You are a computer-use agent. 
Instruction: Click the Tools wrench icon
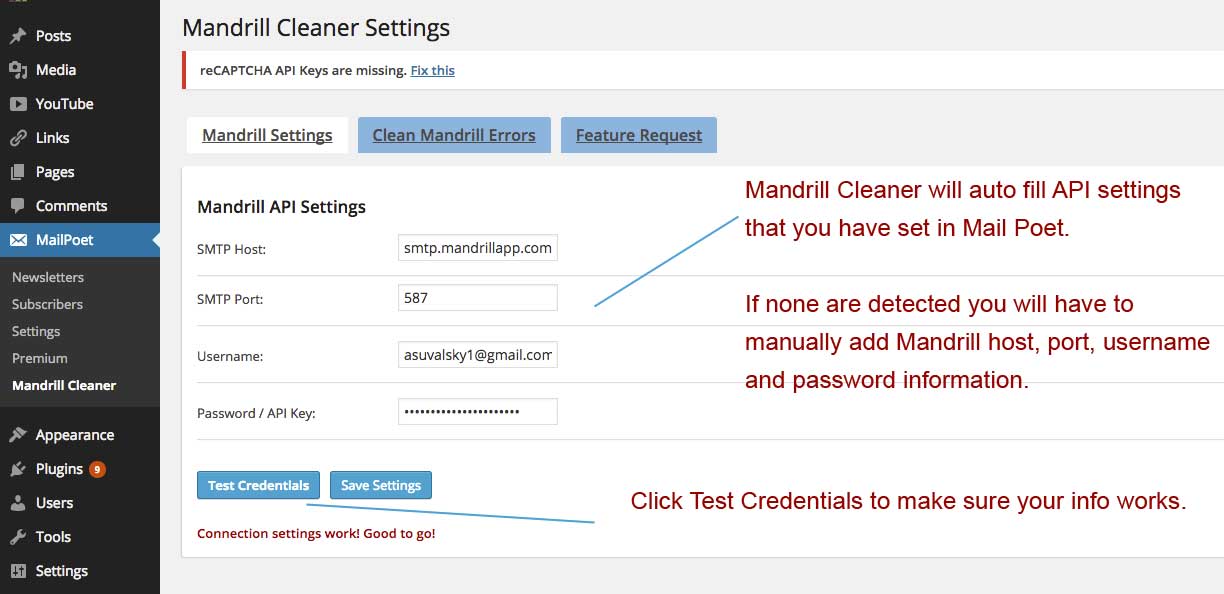(x=18, y=537)
